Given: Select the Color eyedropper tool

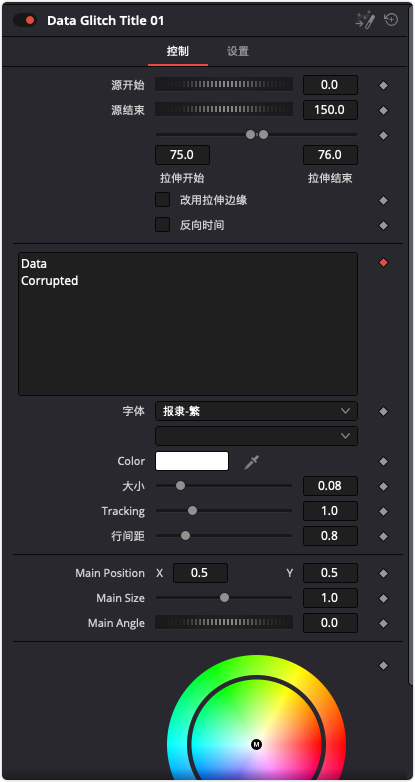Looking at the screenshot, I should click(251, 462).
